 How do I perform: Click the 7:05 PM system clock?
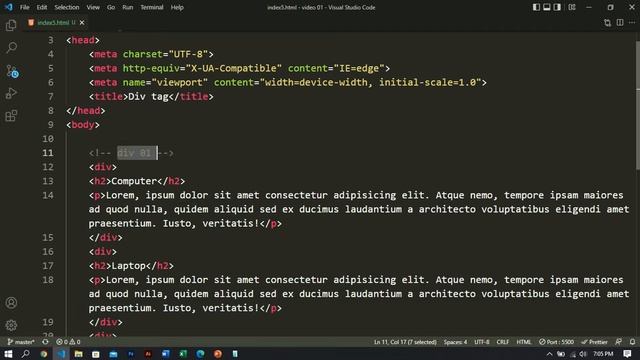click(603, 353)
